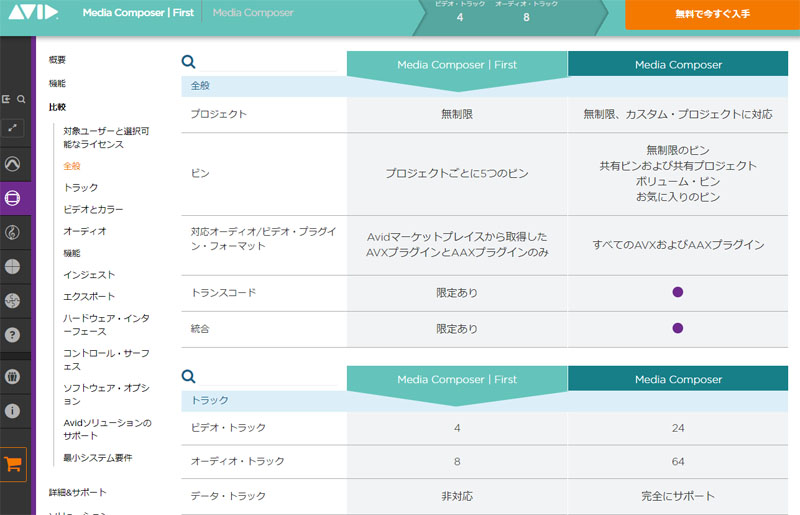The image size is (800, 515).
Task: Jump to コントロール・サーフェス section
Action: tap(106, 360)
